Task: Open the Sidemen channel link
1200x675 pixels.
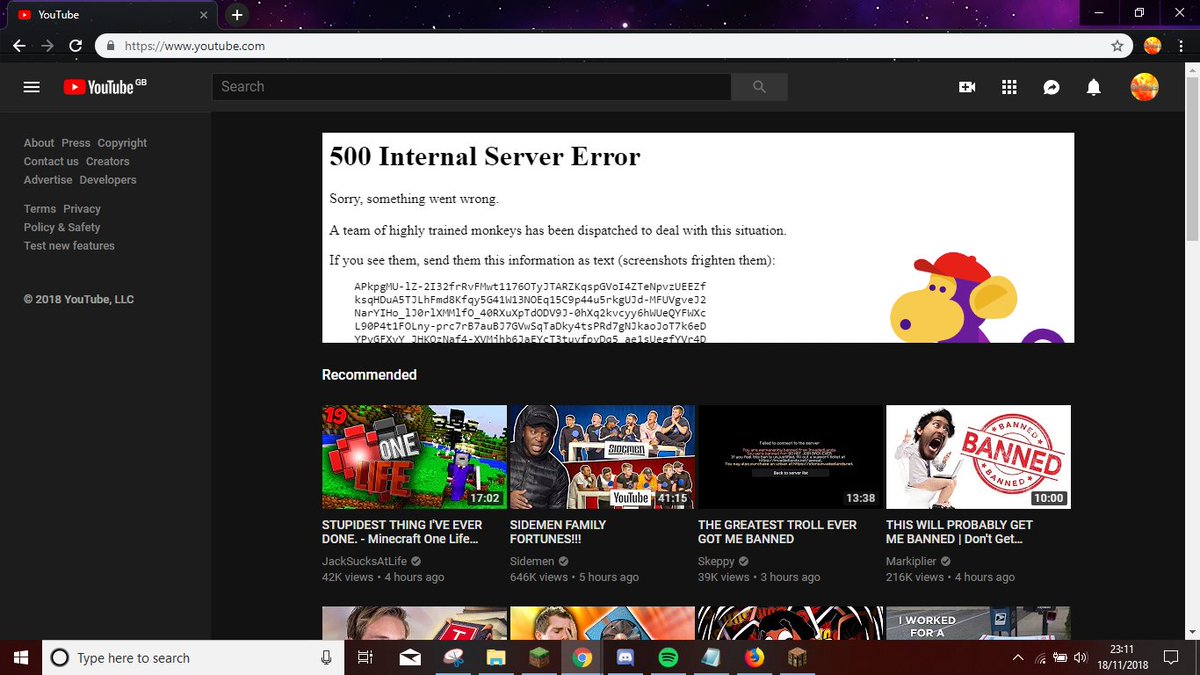Action: click(x=532, y=562)
